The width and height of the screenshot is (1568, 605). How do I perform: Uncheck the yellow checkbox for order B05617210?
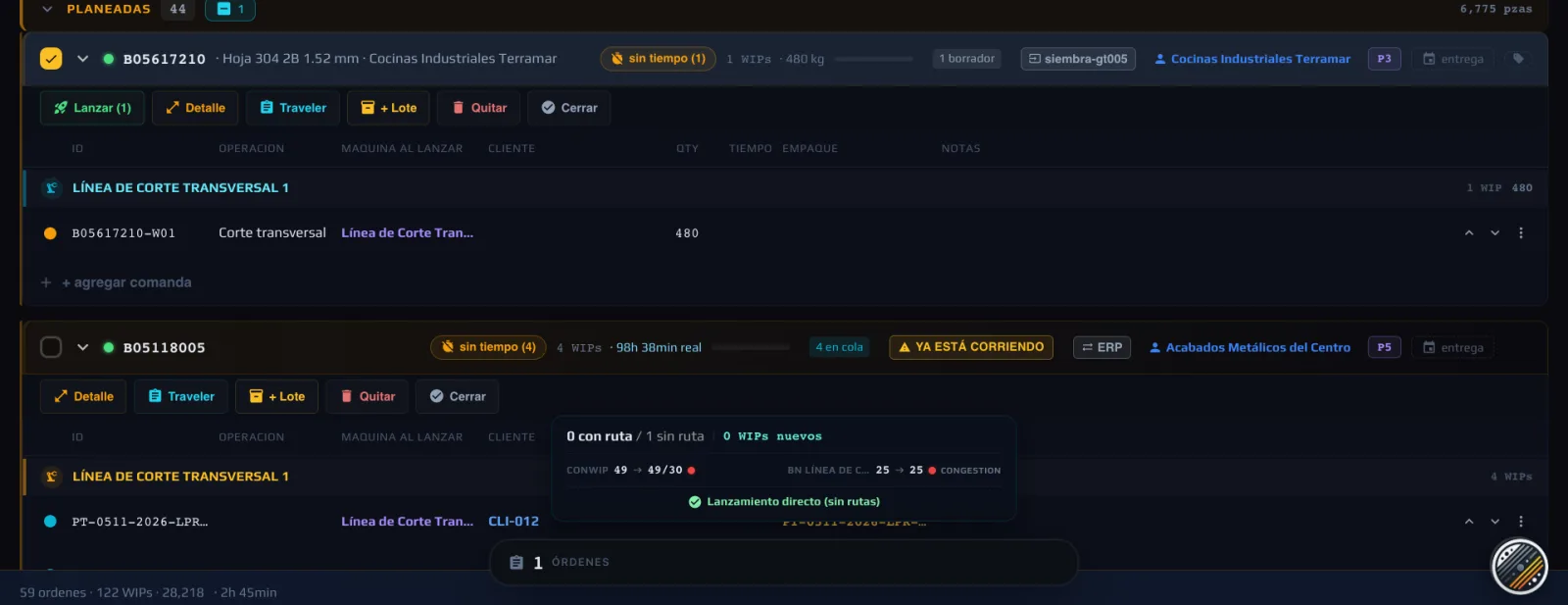pos(51,59)
